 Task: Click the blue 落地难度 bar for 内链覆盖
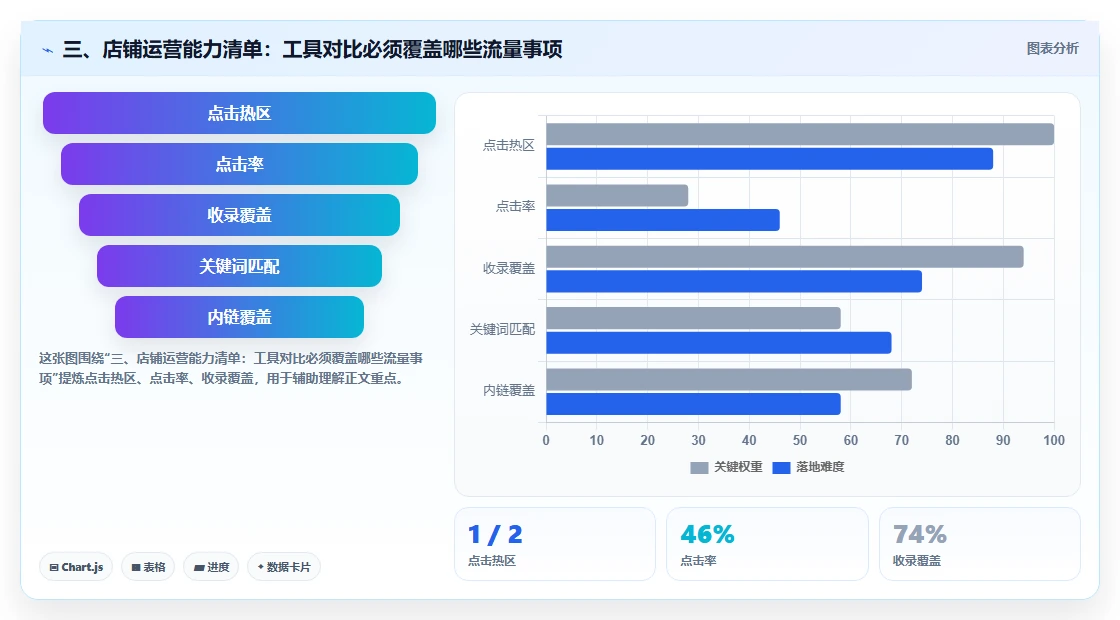click(x=694, y=404)
